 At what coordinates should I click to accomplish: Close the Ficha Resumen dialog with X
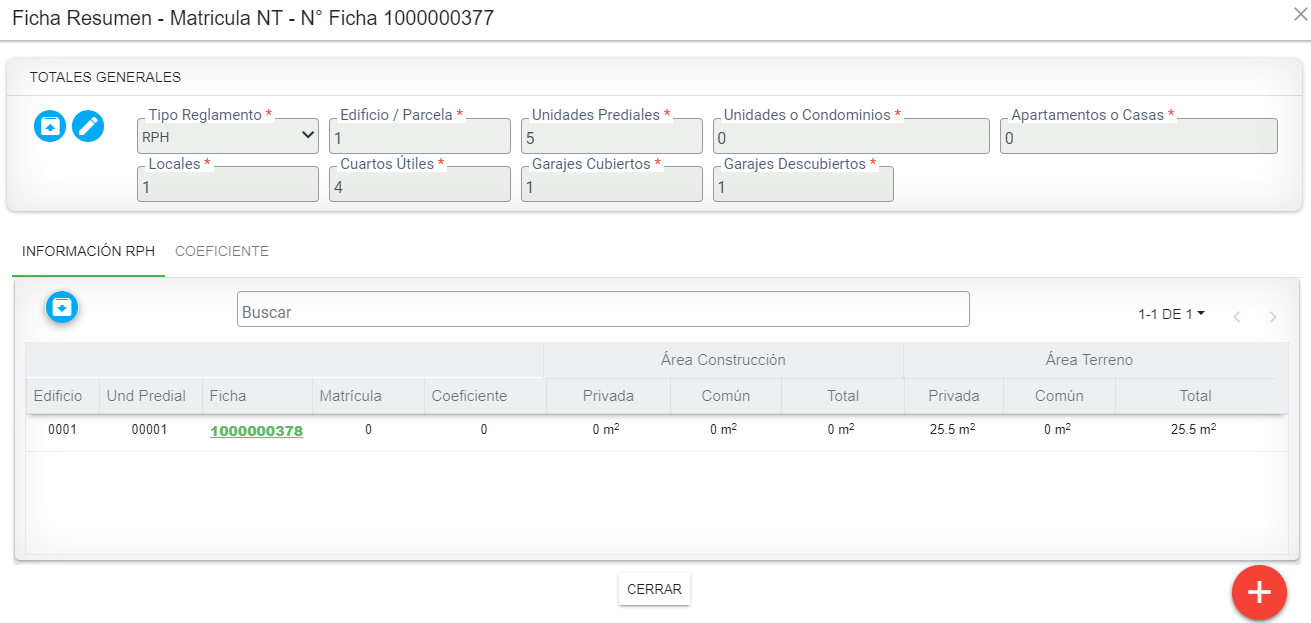pos(1300,14)
